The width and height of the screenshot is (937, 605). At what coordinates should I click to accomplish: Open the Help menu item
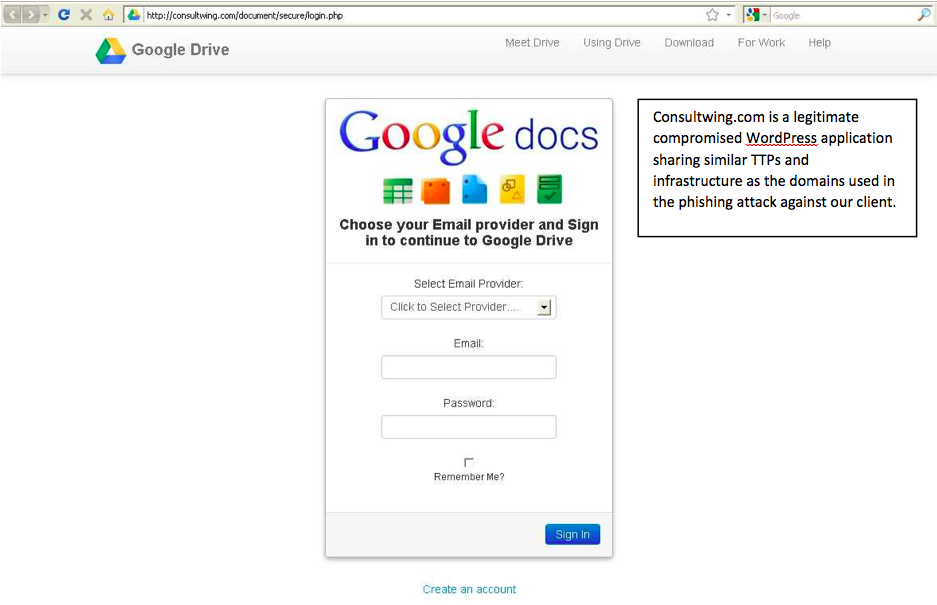coord(819,42)
